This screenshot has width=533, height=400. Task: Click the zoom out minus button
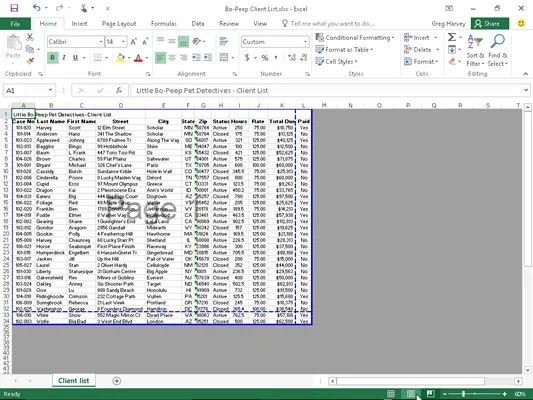pyautogui.click(x=445, y=394)
